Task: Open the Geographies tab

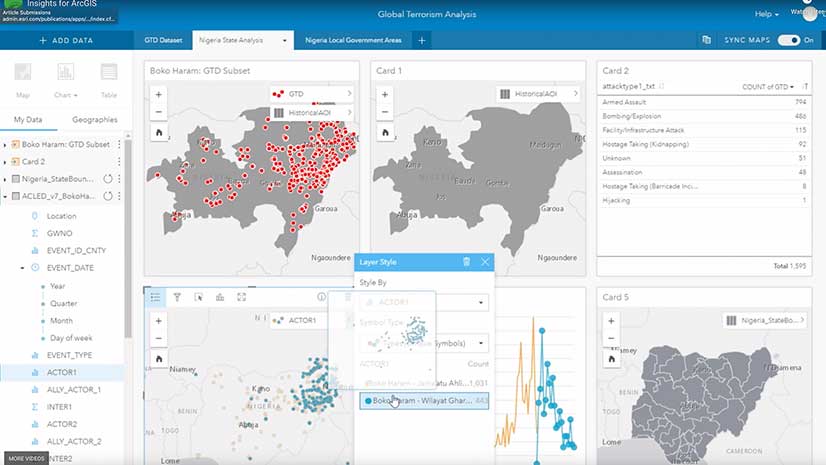Action: click(95, 120)
